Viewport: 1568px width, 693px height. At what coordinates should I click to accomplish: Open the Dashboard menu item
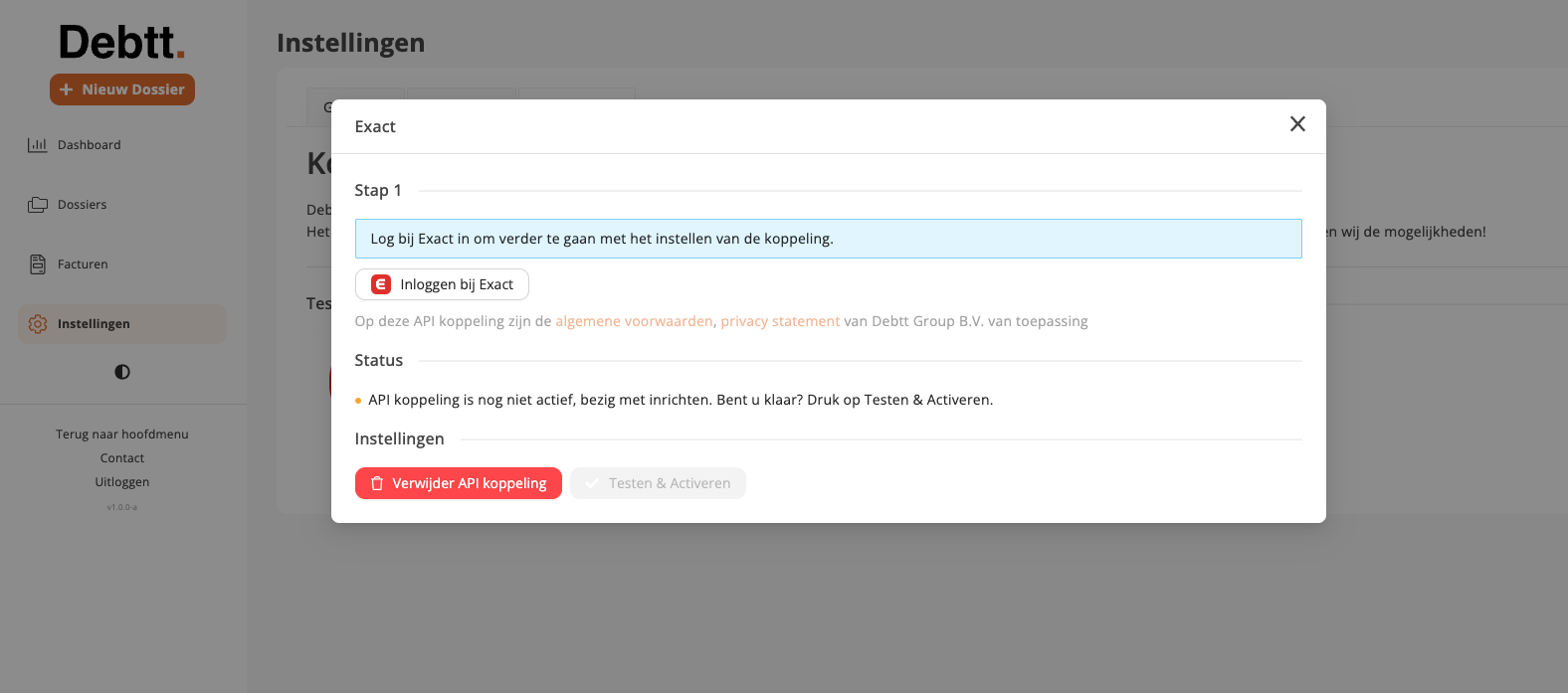tap(89, 145)
